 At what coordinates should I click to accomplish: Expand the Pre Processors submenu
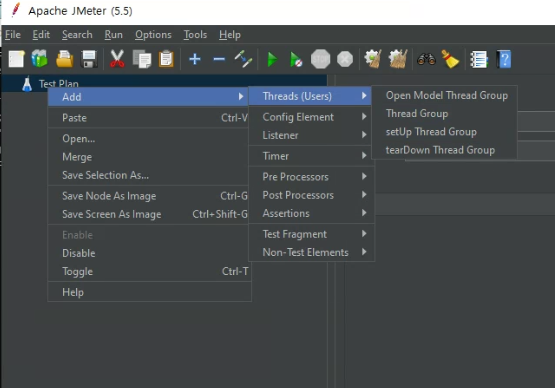(311, 177)
